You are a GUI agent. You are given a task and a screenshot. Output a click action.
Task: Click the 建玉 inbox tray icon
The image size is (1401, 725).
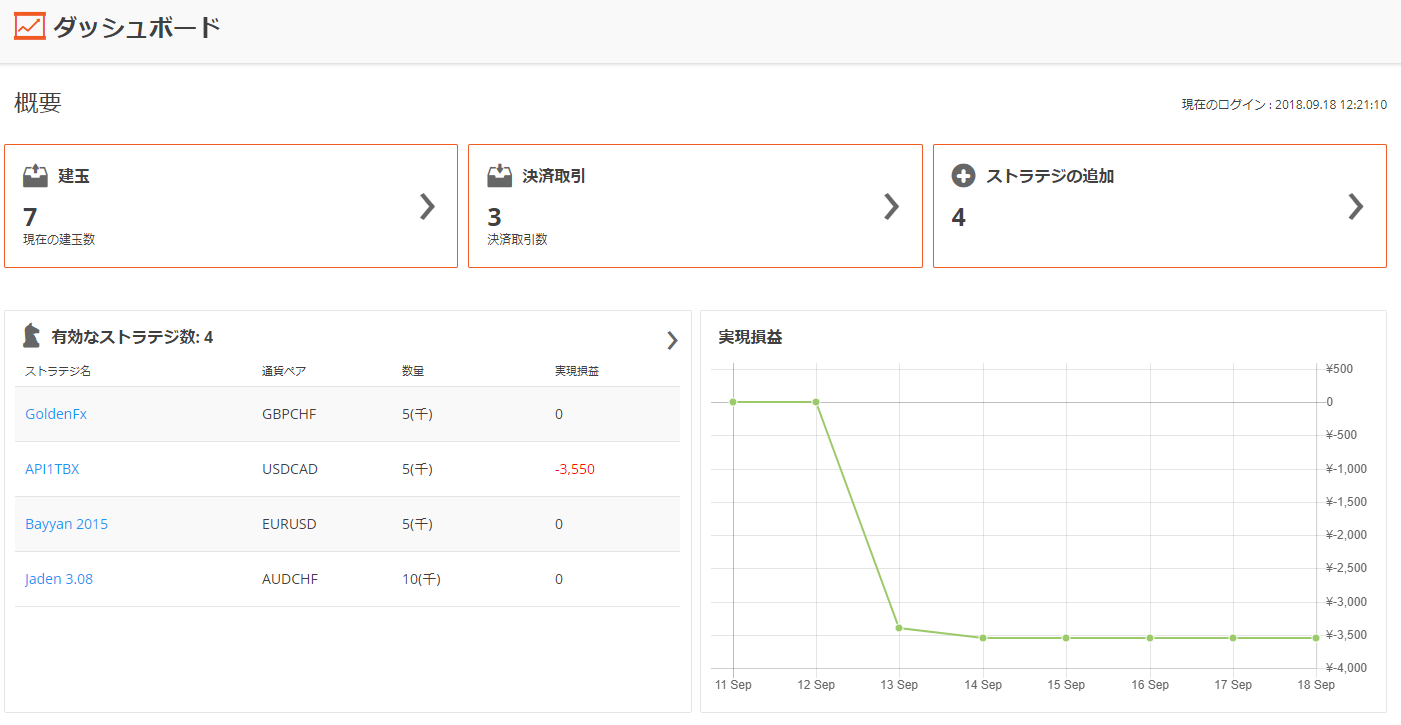point(36,176)
